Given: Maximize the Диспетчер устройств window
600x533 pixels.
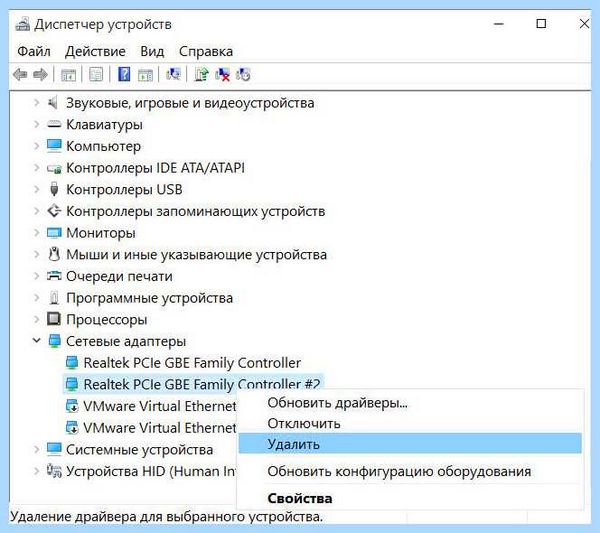Looking at the screenshot, I should [x=541, y=24].
